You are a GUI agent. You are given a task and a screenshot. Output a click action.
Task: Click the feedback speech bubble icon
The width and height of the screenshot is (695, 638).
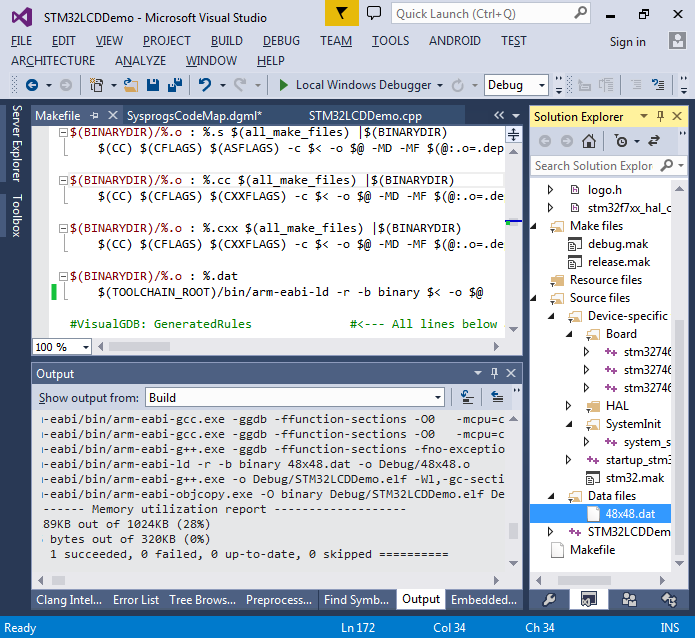[x=374, y=13]
